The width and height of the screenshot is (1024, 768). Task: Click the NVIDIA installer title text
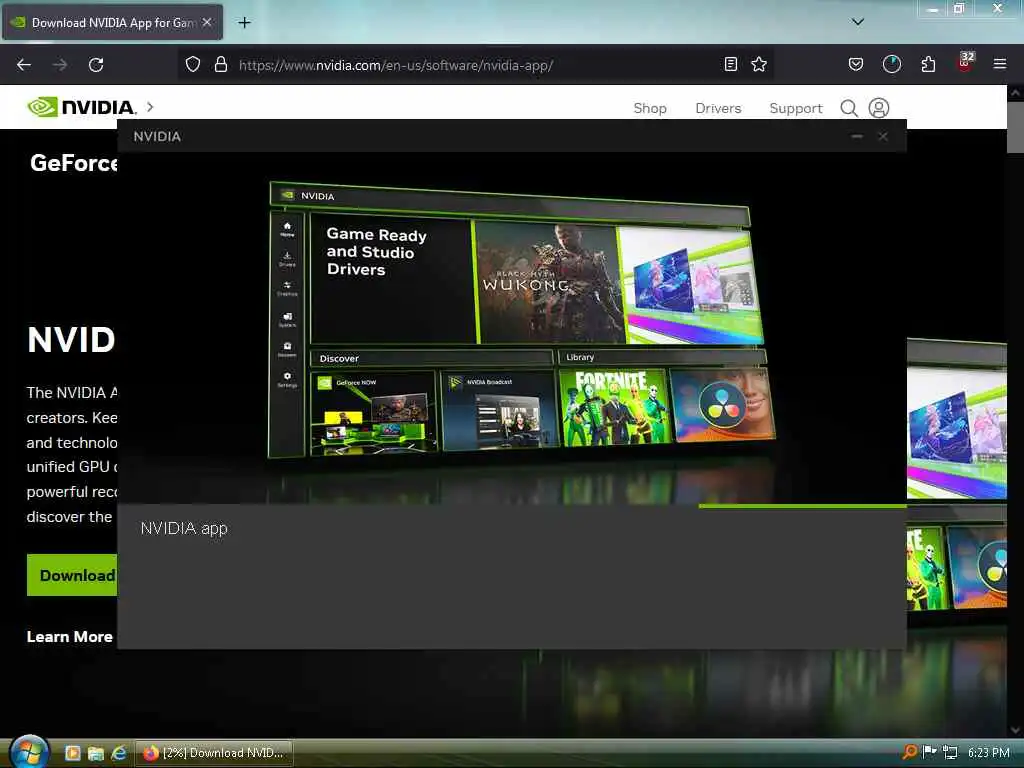click(x=157, y=136)
